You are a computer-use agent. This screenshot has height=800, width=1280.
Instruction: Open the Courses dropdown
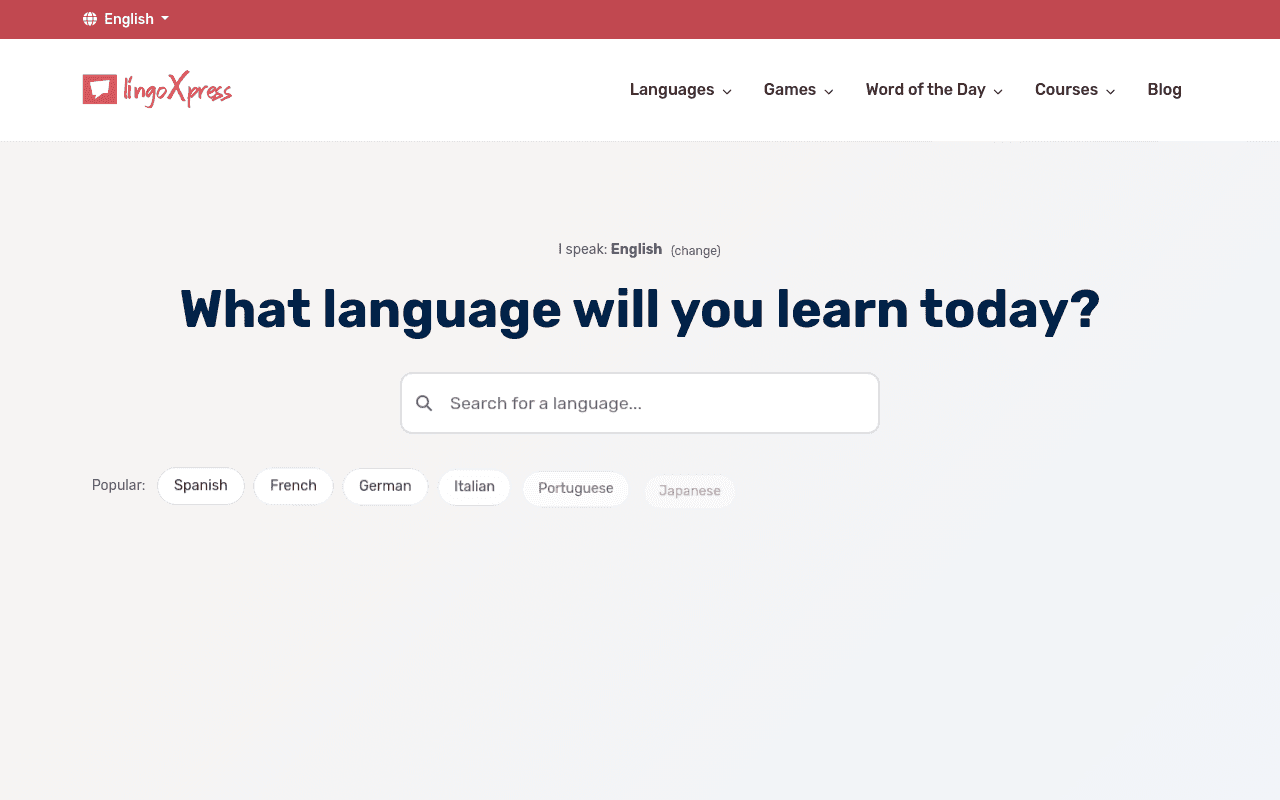pyautogui.click(x=1074, y=90)
